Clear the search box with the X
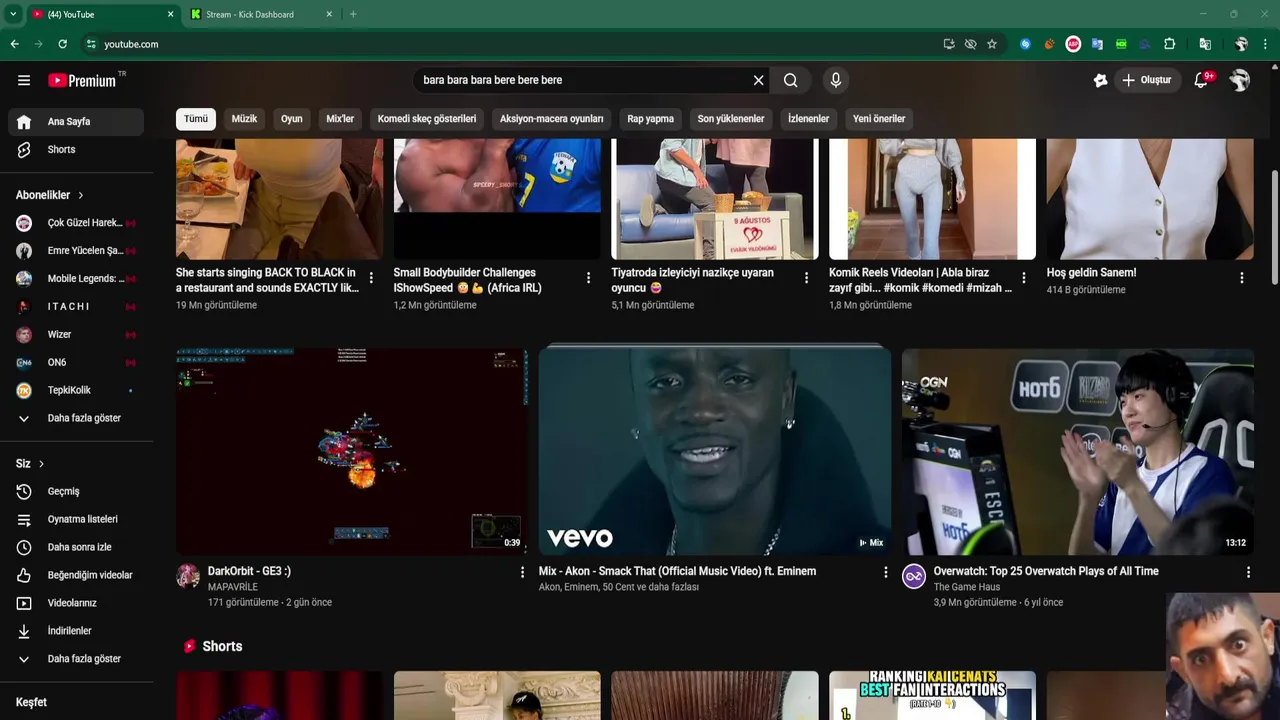Screen dimensions: 1280x720 (758, 80)
